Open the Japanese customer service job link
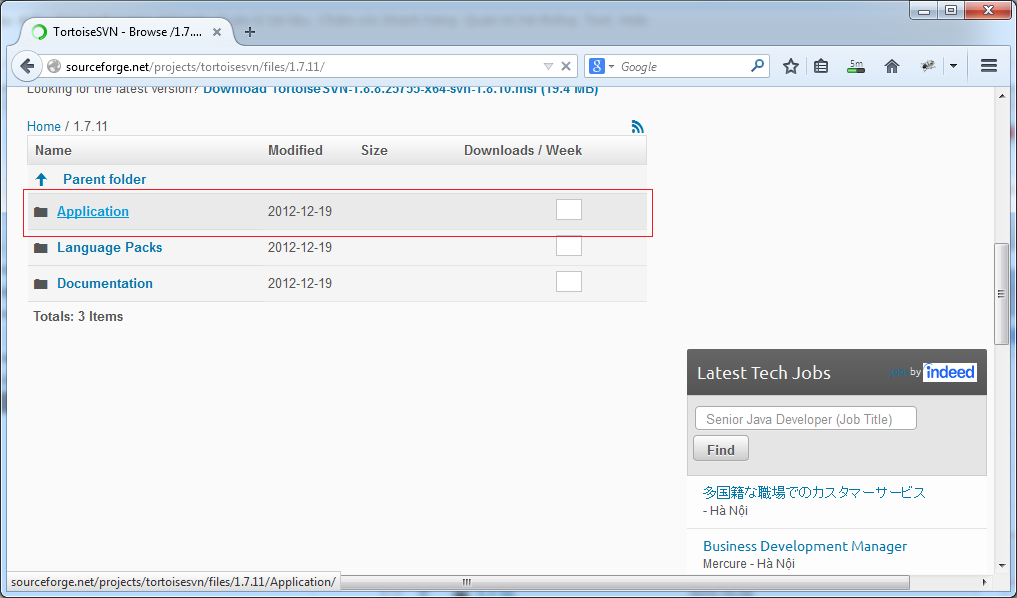 click(x=814, y=492)
